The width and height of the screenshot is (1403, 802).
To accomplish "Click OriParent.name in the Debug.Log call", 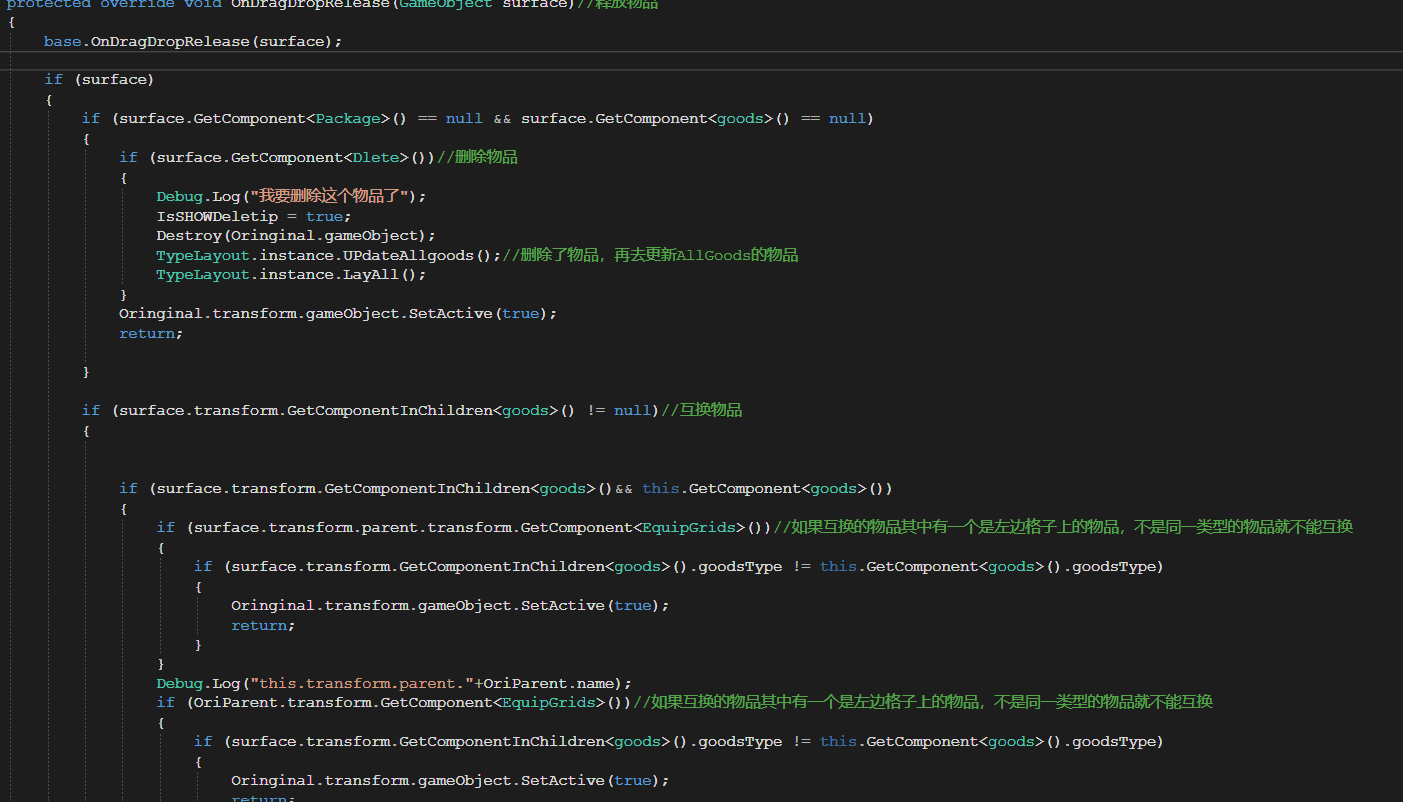I will tap(549, 683).
